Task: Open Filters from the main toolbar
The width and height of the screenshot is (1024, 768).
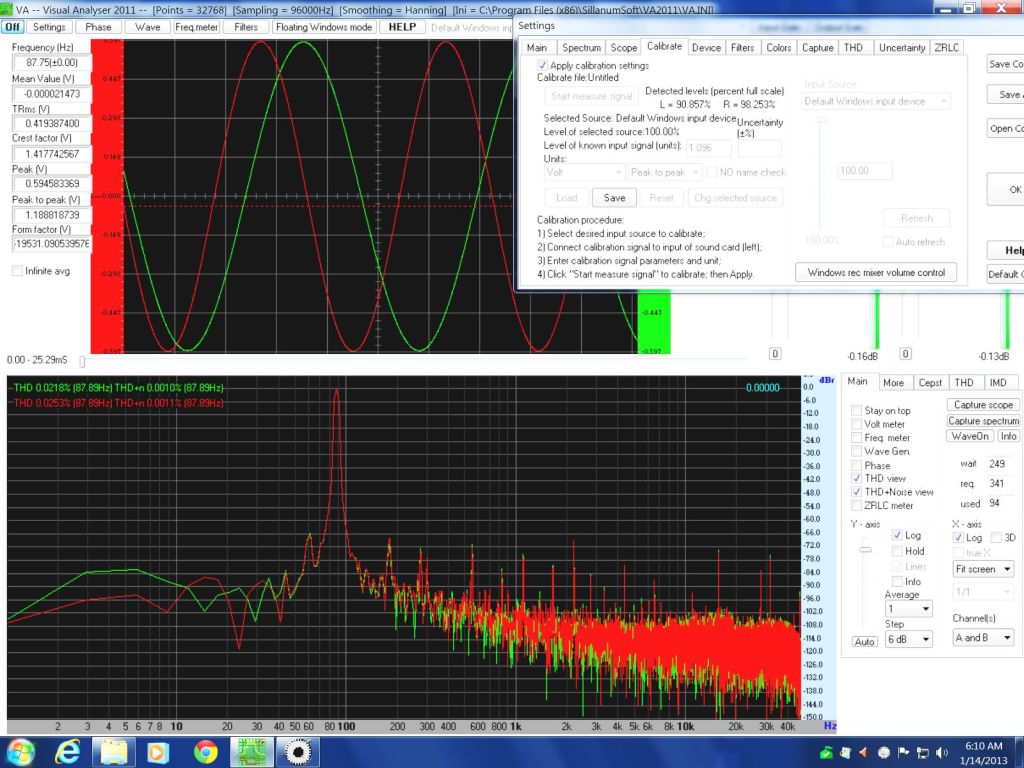Action: coord(246,27)
